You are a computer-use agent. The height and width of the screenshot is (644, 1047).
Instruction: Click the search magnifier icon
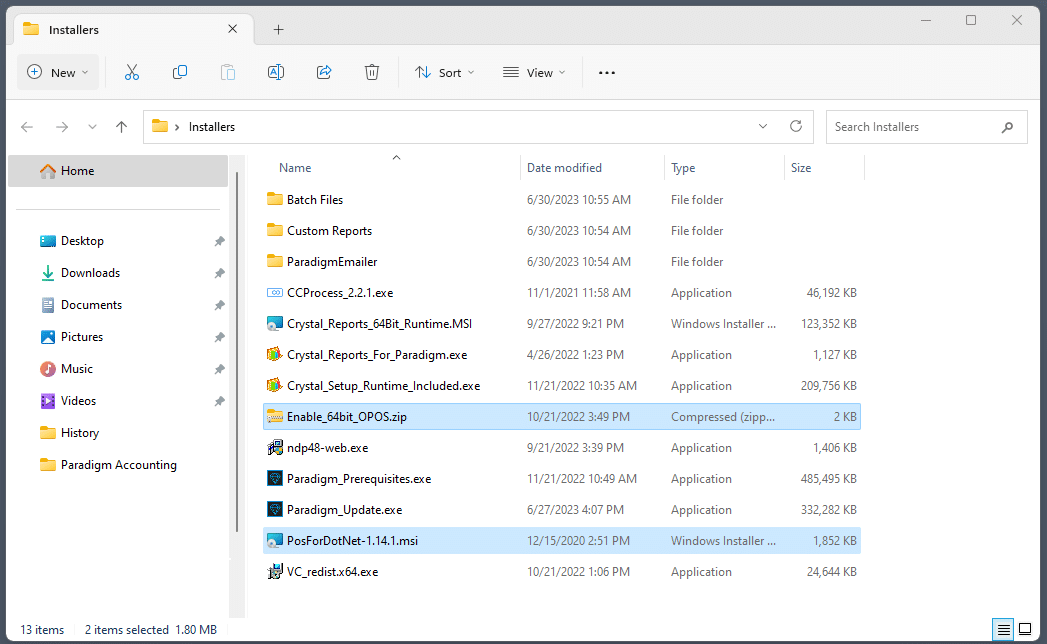pos(1007,127)
